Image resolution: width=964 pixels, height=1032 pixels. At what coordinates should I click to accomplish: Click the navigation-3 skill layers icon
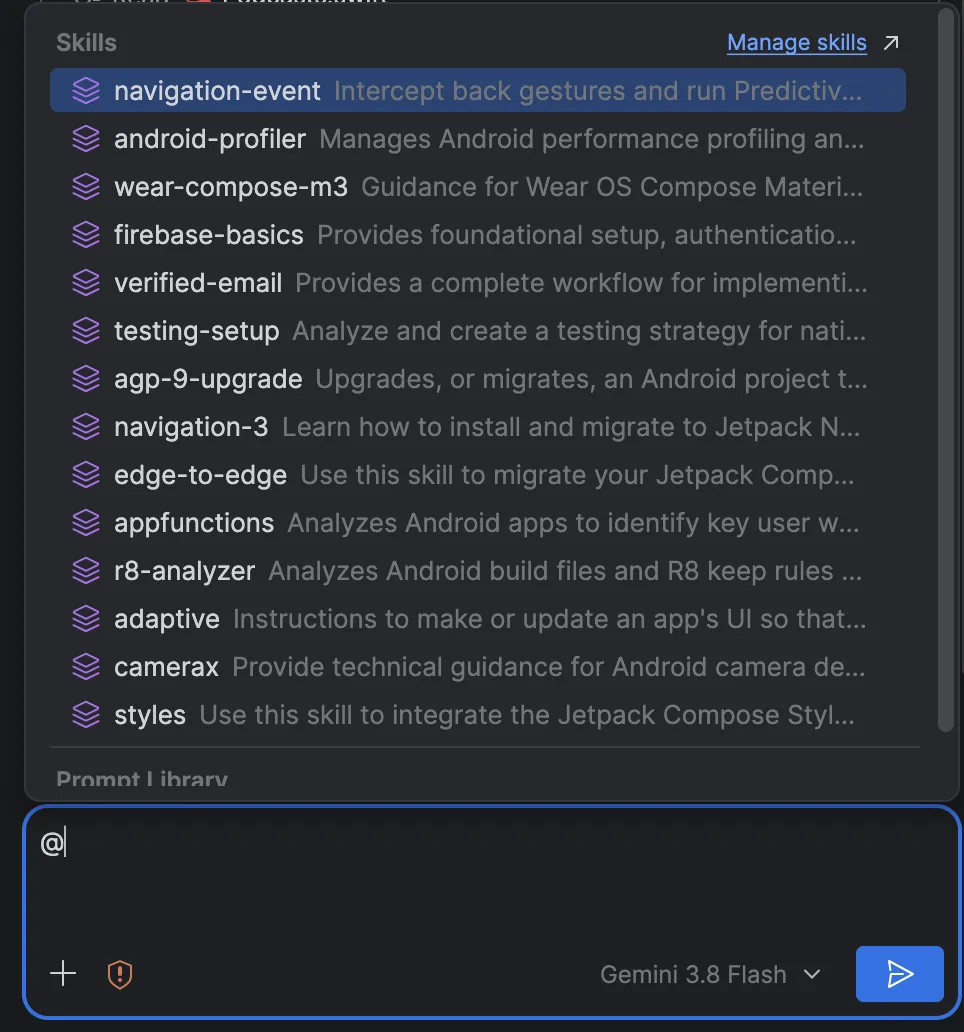[86, 427]
